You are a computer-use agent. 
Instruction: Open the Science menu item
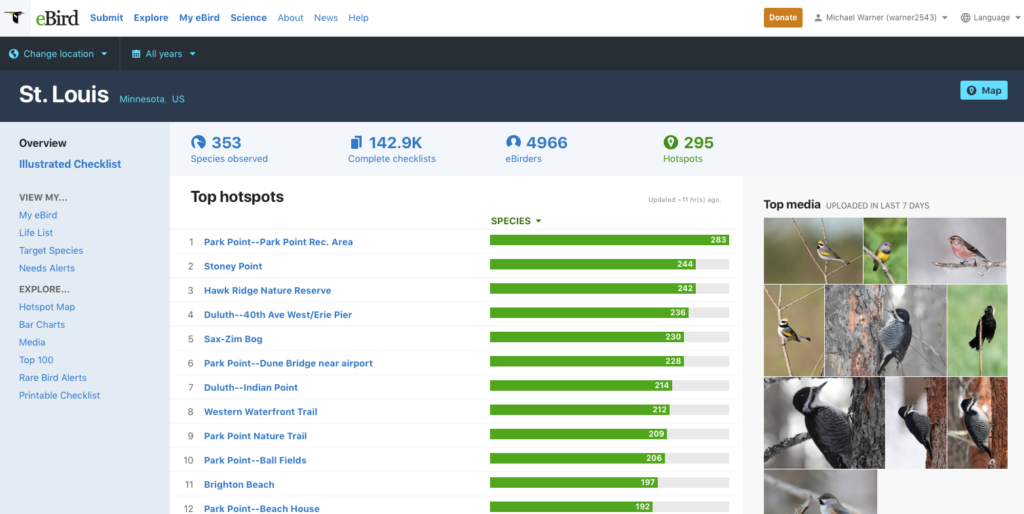coord(248,18)
